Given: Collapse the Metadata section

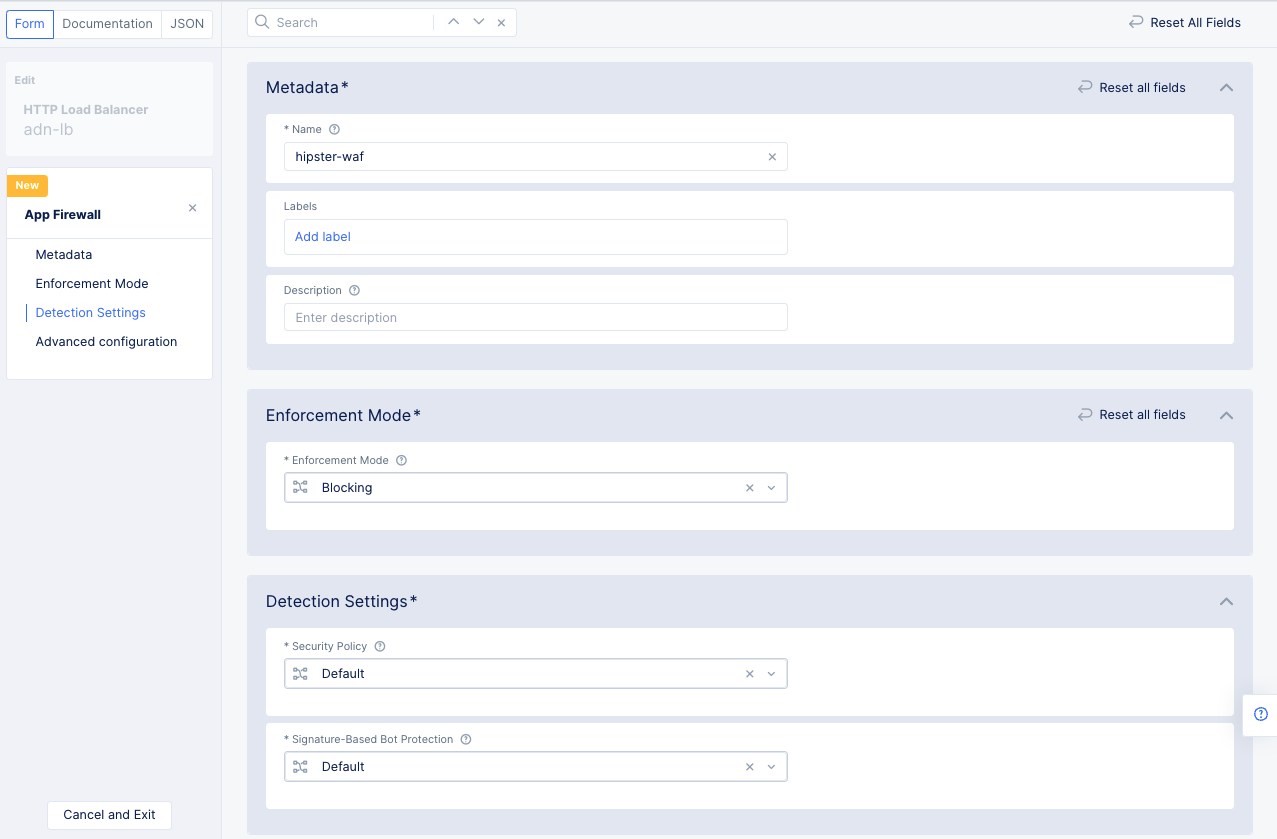Looking at the screenshot, I should point(1225,87).
